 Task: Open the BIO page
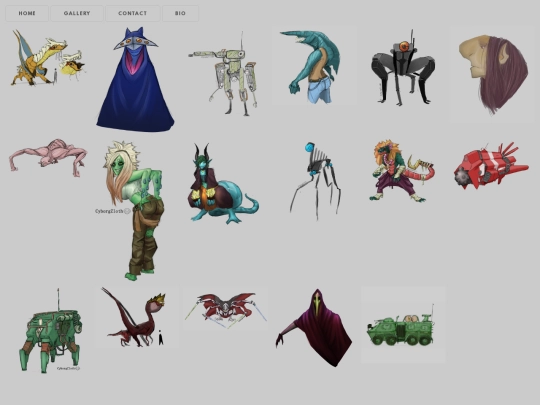tap(180, 13)
